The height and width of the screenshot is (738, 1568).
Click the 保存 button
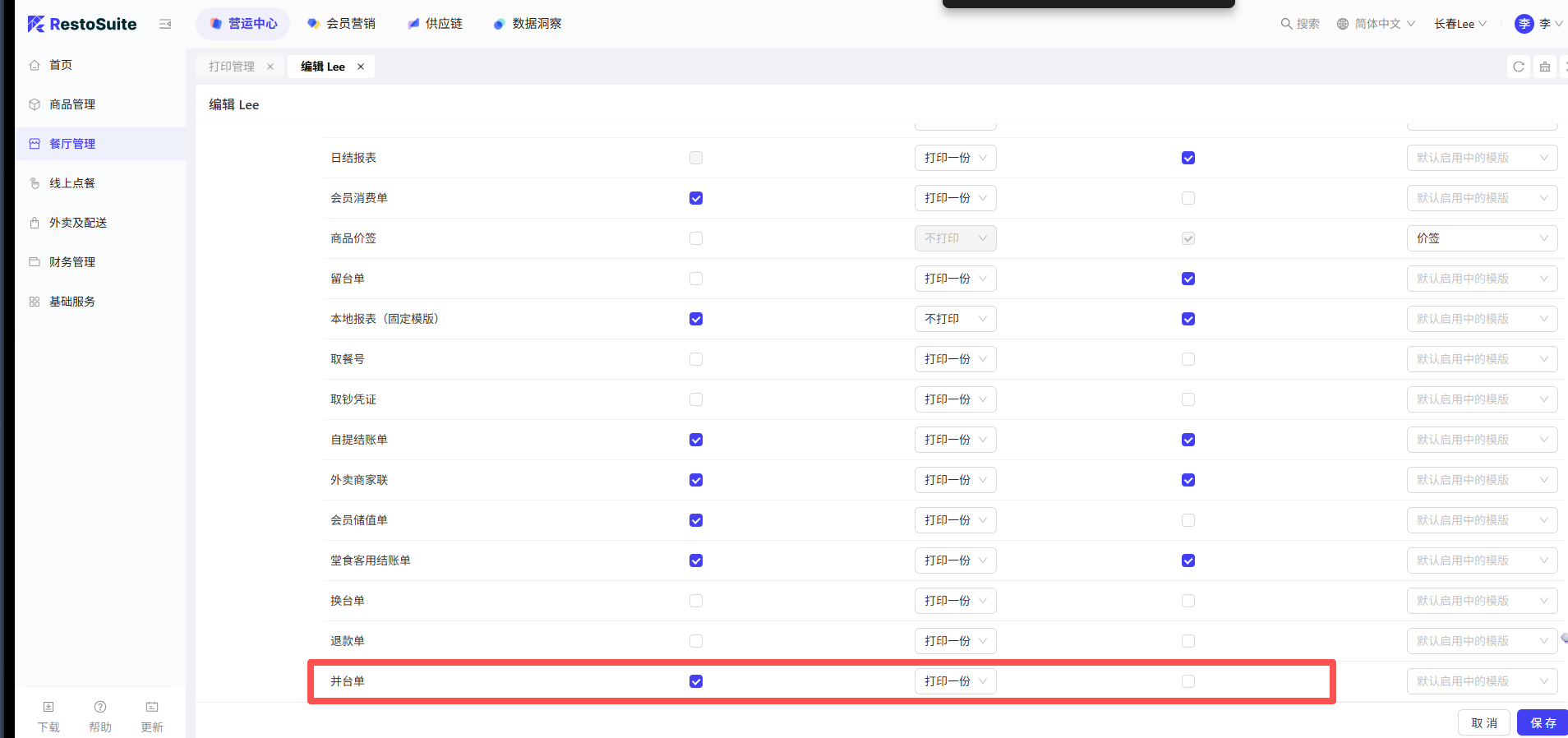pos(1543,723)
